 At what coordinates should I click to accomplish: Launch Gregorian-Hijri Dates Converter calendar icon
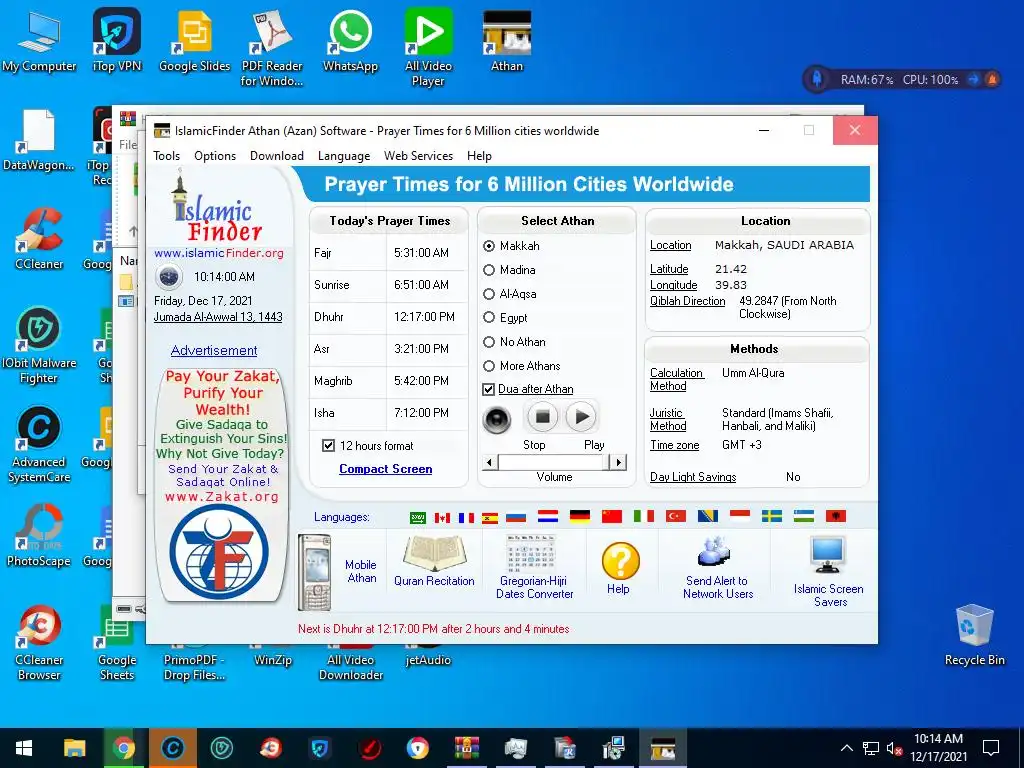[x=534, y=554]
